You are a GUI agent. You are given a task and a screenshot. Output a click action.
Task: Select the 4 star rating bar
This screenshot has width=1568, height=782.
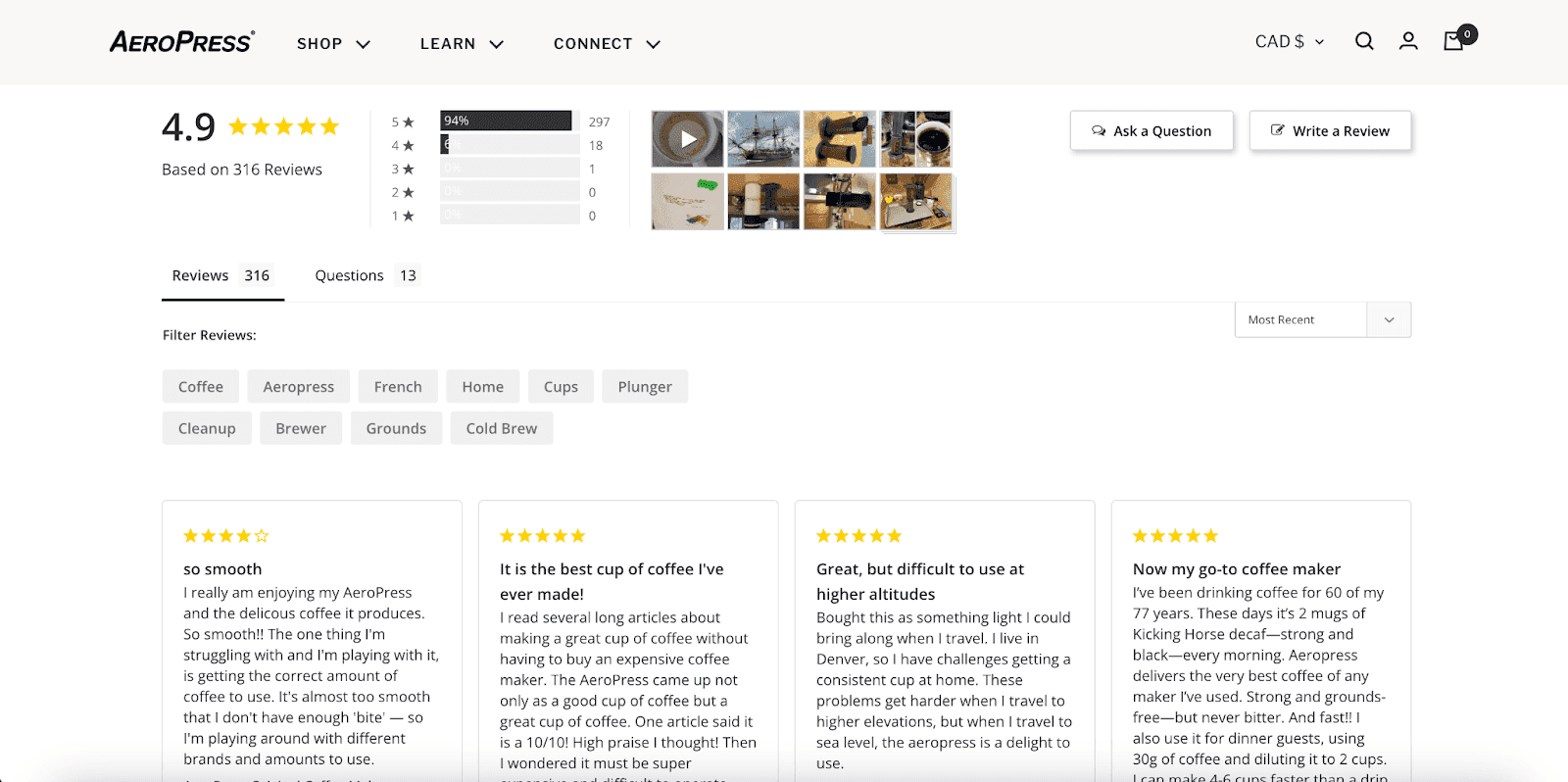click(x=510, y=144)
